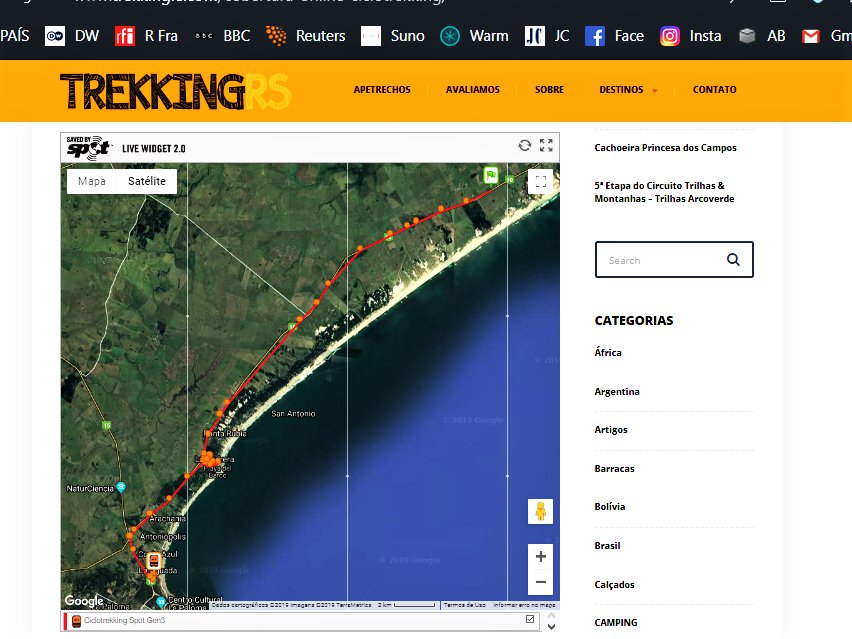Open the Apetrechos menu item
852x639 pixels.
tap(382, 90)
